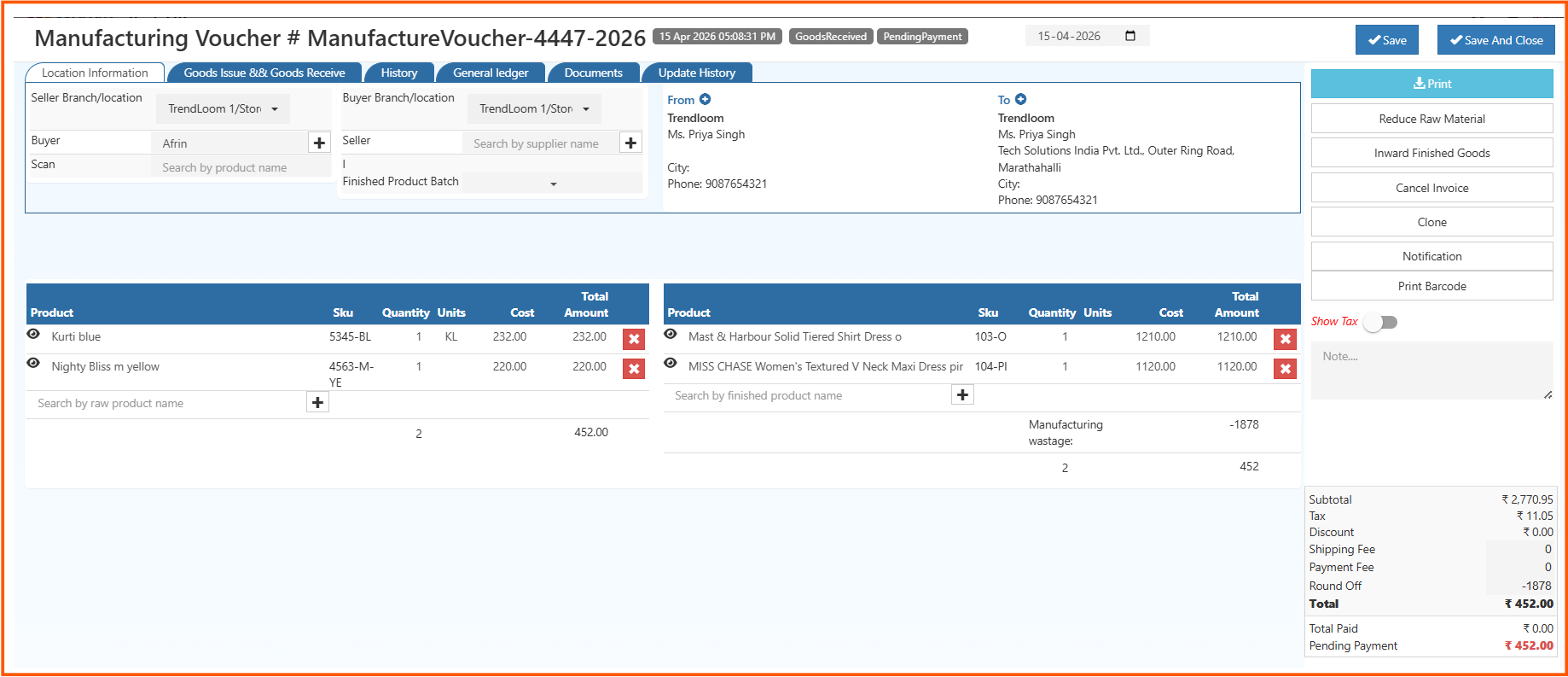Click Manufacturing wastage value -1878
The height and width of the screenshot is (677, 1568).
pos(1244,424)
